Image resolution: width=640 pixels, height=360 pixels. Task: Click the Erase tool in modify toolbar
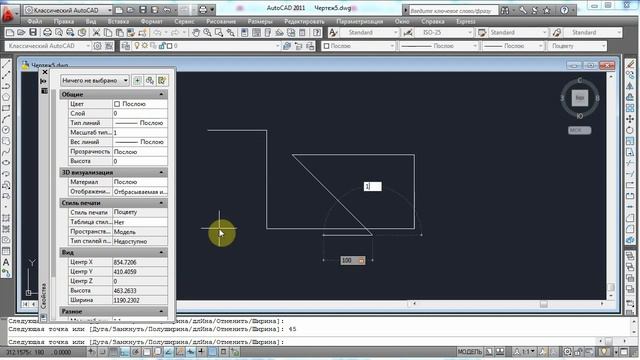630,64
